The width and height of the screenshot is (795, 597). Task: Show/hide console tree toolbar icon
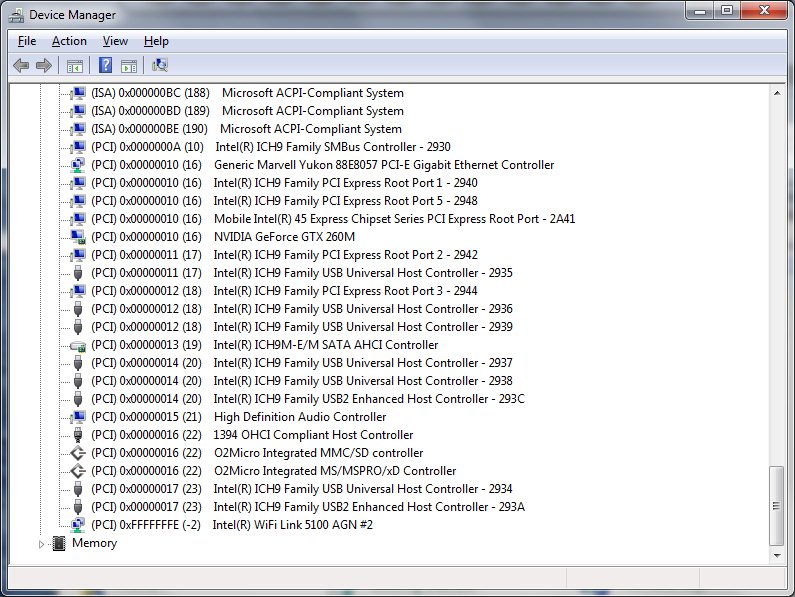pyautogui.click(x=75, y=65)
